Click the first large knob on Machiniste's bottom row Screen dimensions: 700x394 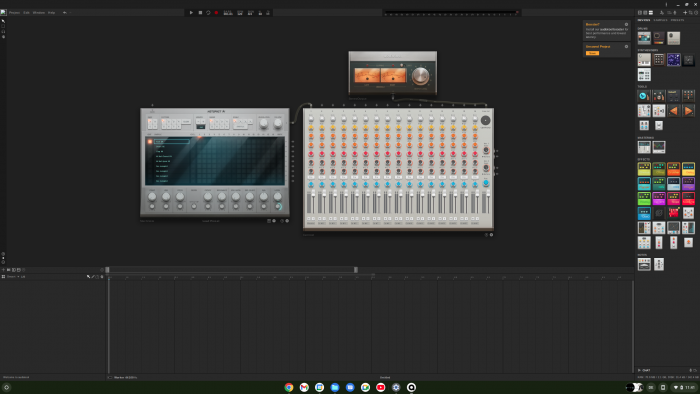(152, 196)
